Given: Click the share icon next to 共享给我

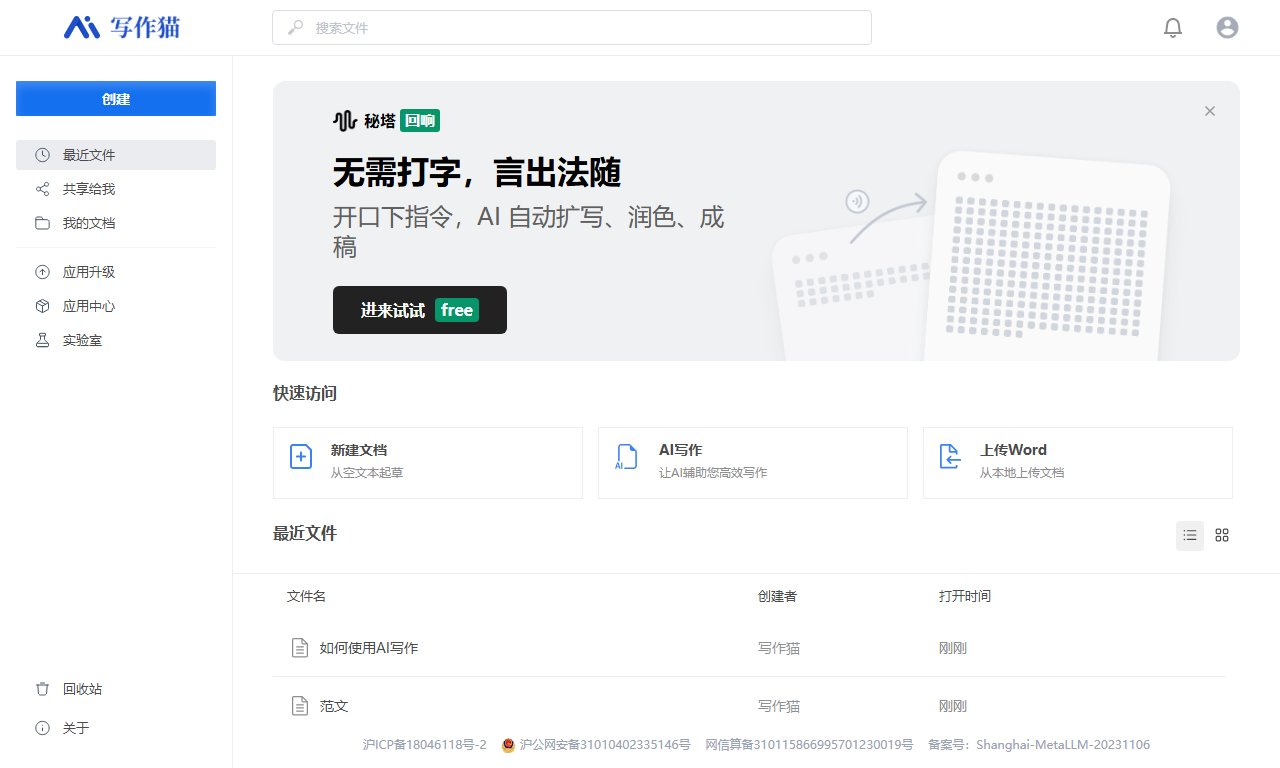Looking at the screenshot, I should 42,189.
